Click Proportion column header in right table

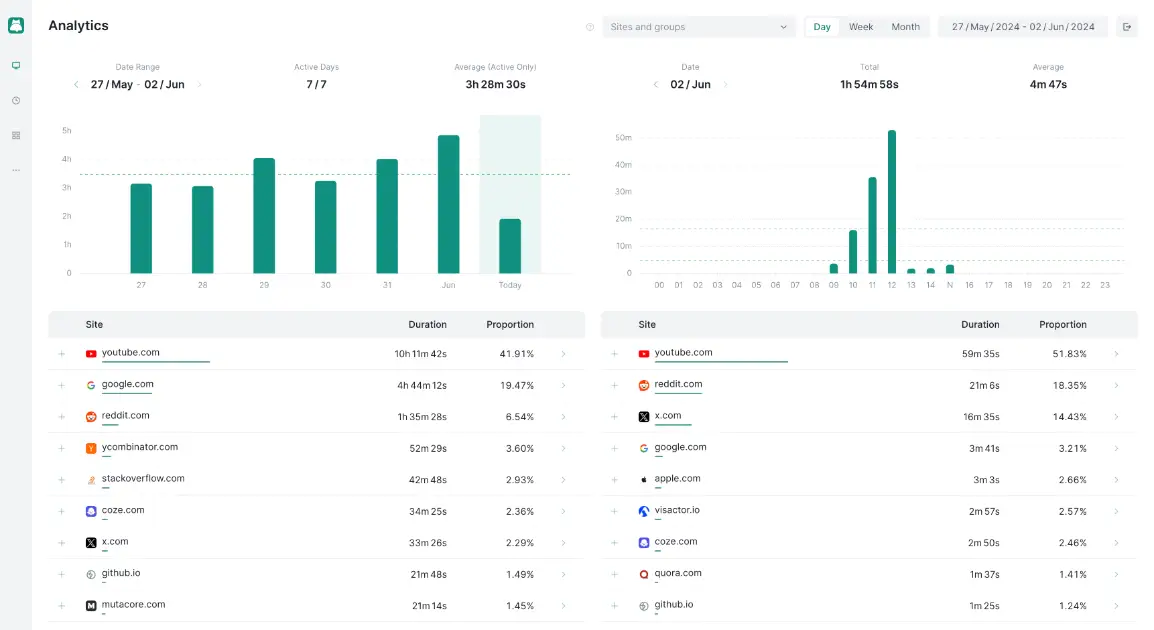click(x=1062, y=325)
